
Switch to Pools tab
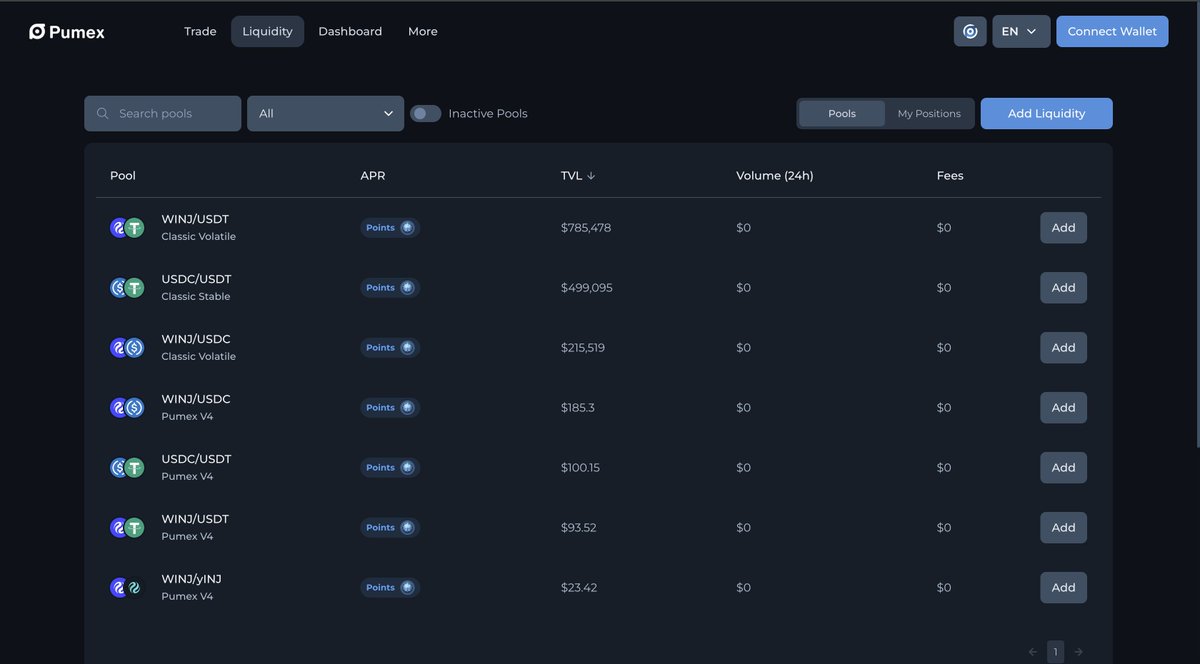(842, 114)
